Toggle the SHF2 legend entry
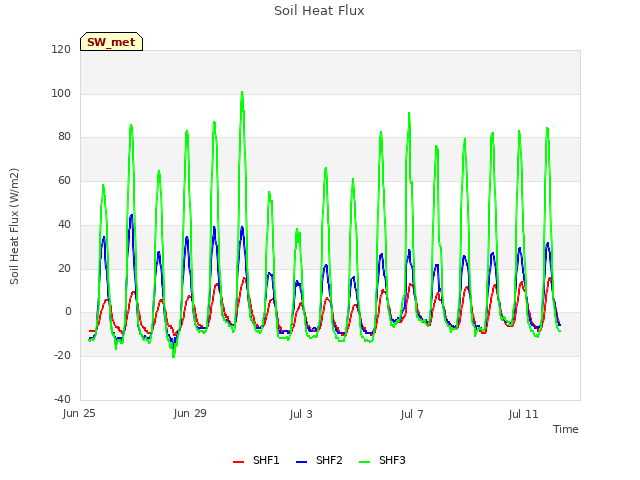Screen dimensions: 640x480 (319, 460)
